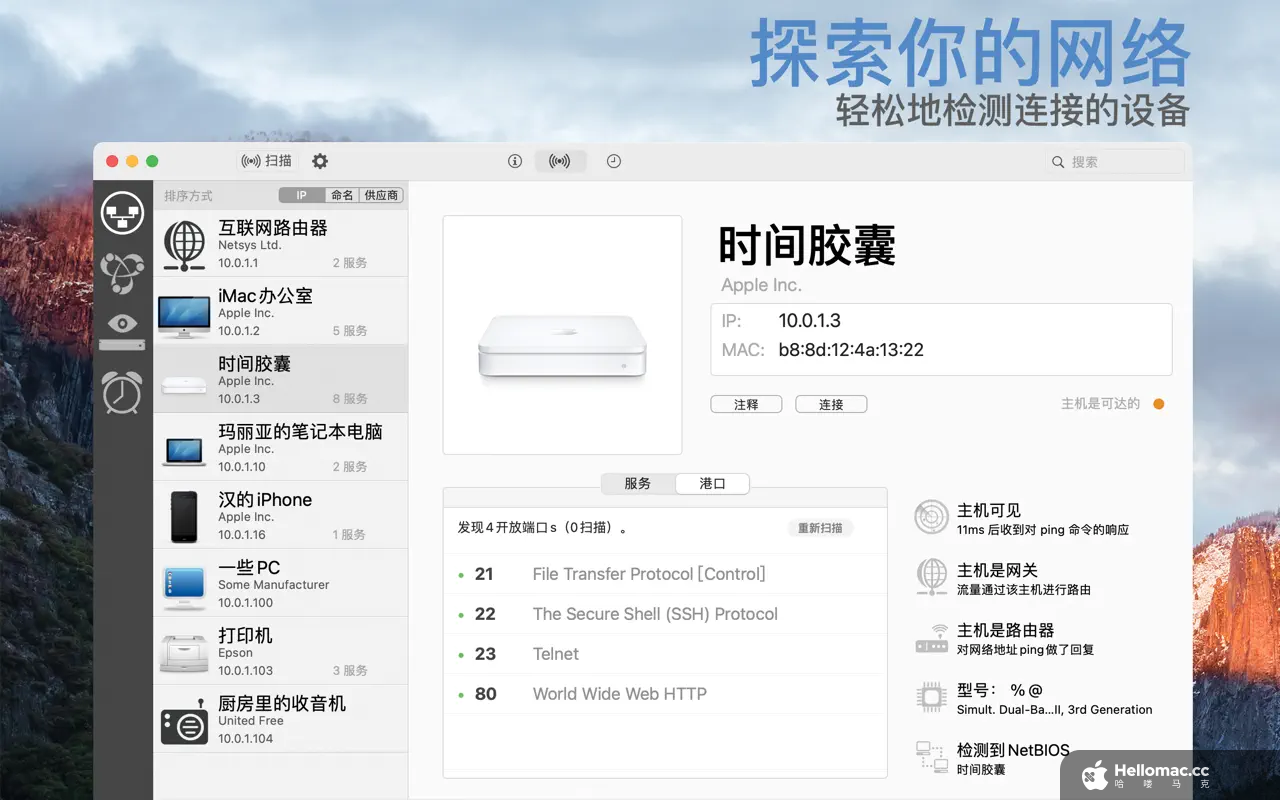
Task: Select 玛丽亚的笔记本电脑 device row
Action: [x=281, y=447]
